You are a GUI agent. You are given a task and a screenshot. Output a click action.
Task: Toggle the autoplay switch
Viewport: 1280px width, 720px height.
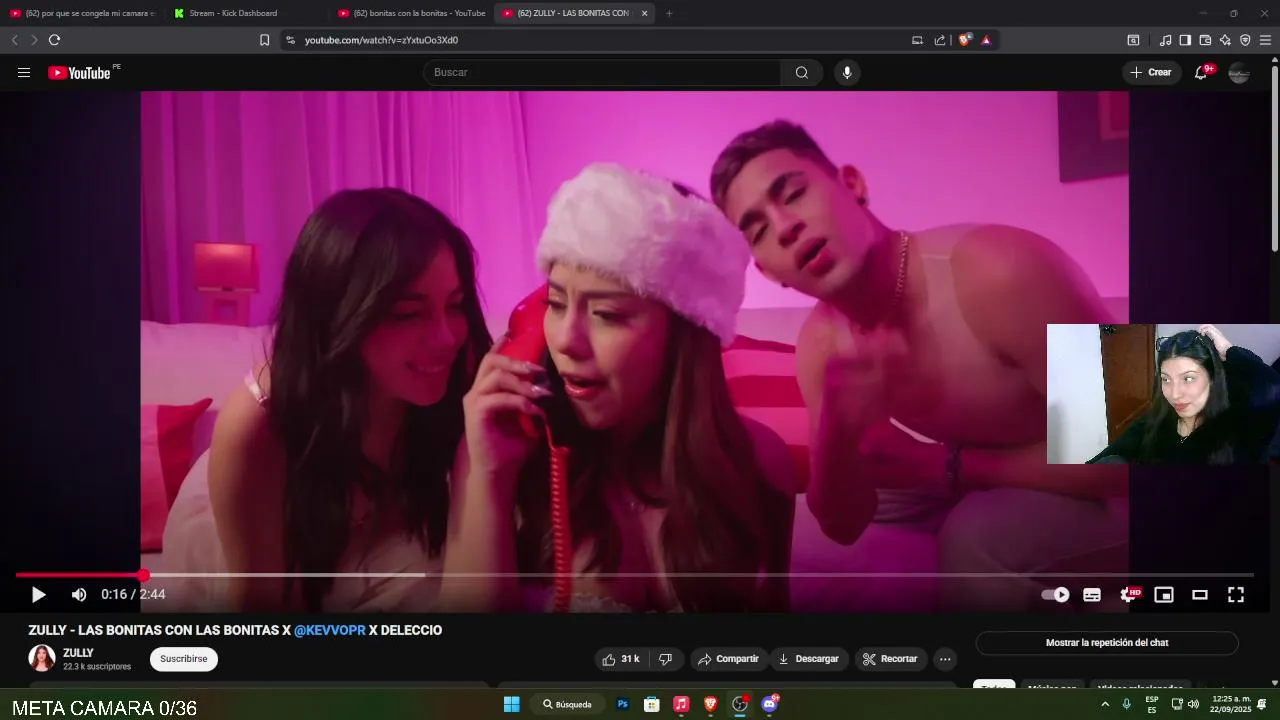click(x=1055, y=595)
